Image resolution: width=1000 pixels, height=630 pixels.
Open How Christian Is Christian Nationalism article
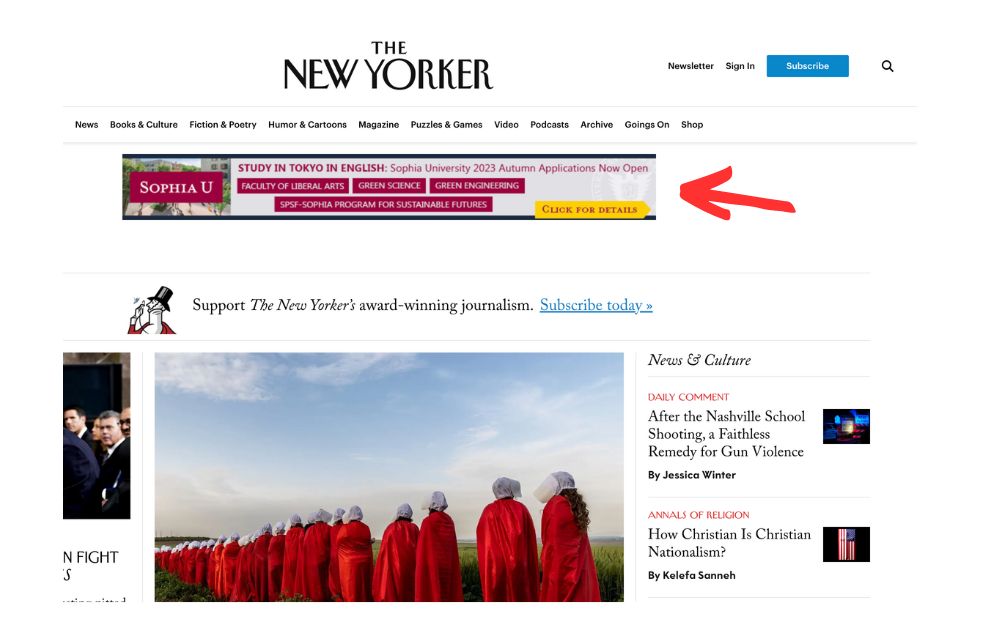pos(730,543)
